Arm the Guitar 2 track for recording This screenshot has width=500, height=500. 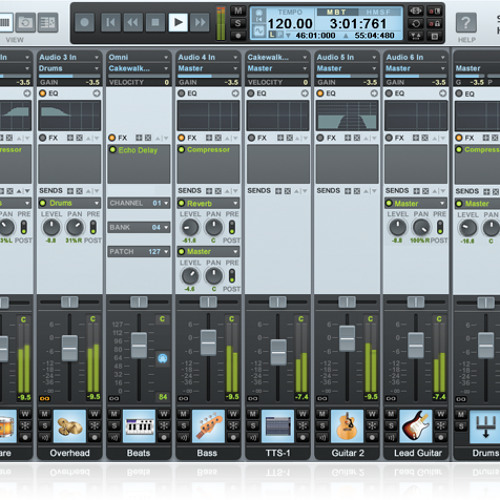pyautogui.click(x=372, y=437)
